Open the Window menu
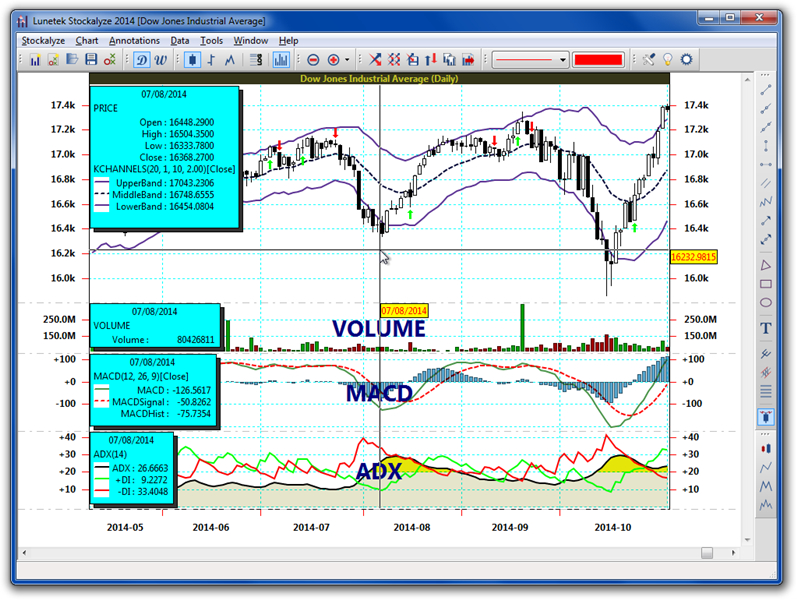 (251, 41)
